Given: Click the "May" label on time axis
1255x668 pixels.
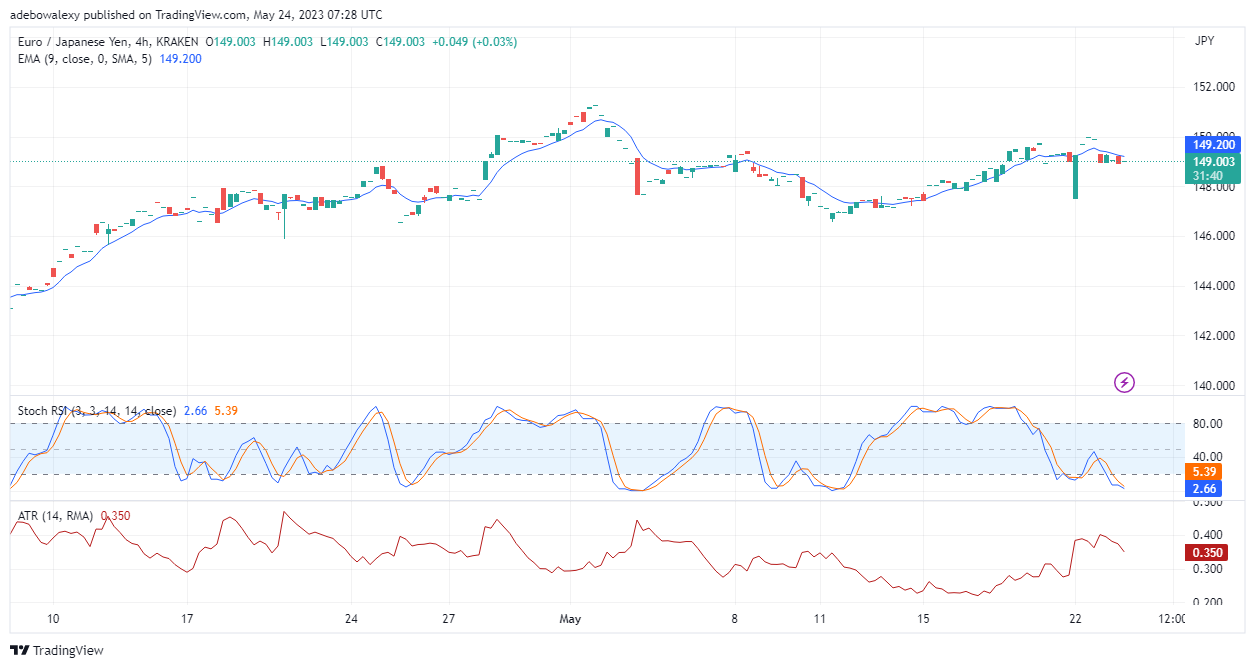Looking at the screenshot, I should (x=569, y=619).
